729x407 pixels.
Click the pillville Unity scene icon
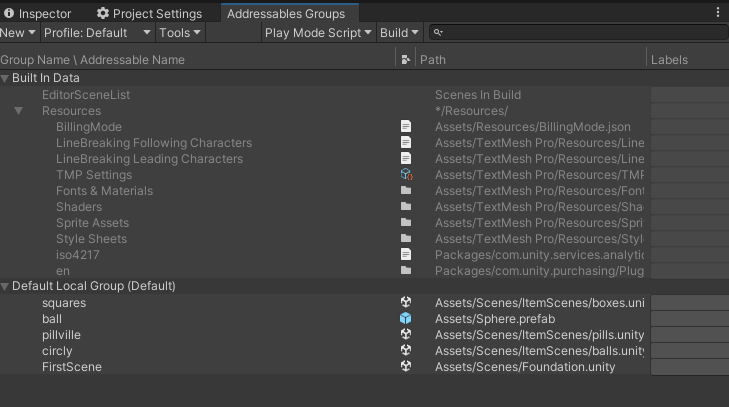point(406,334)
